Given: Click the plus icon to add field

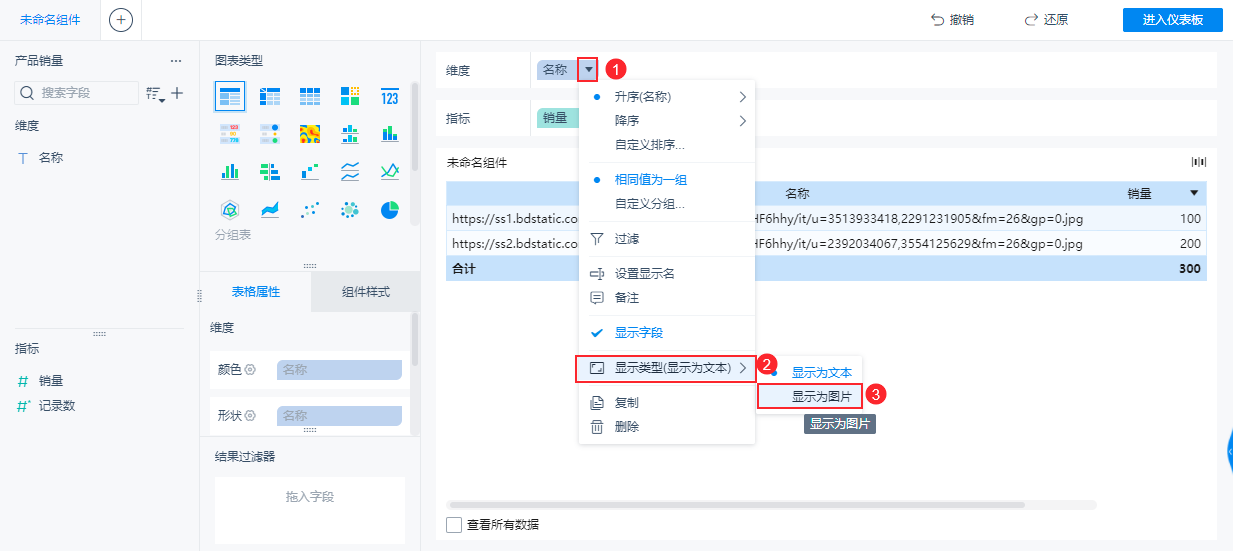Looking at the screenshot, I should tap(177, 93).
